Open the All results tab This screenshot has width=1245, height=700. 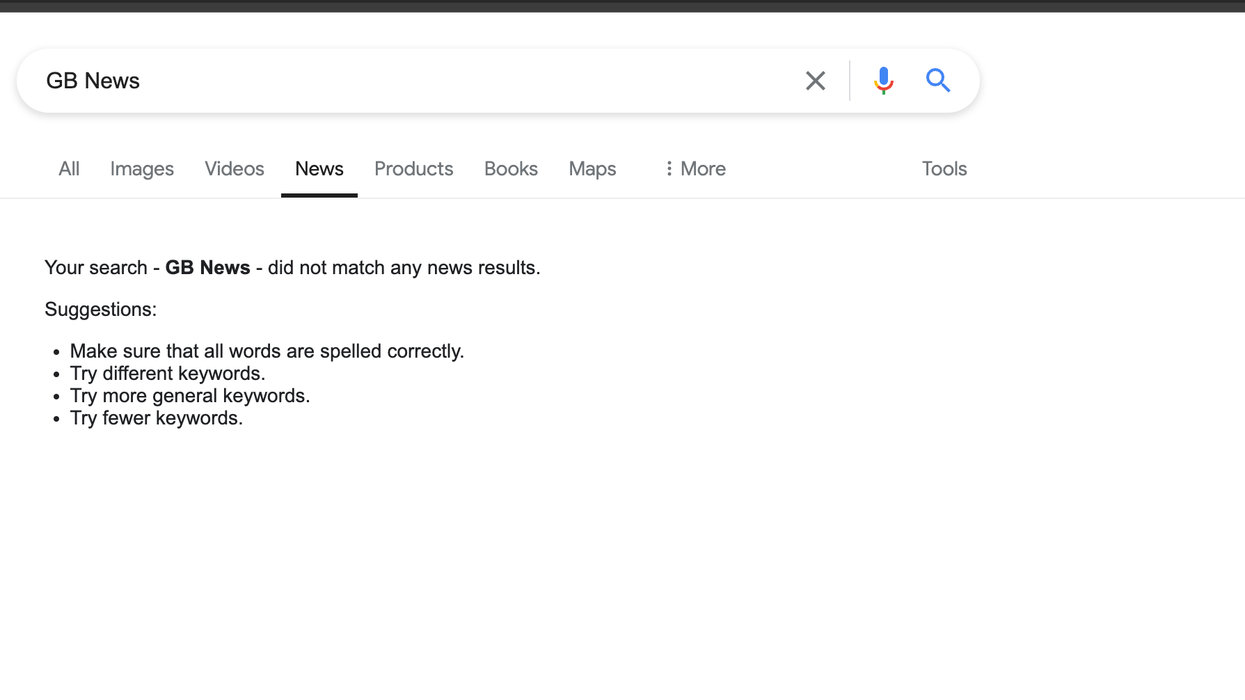pyautogui.click(x=68, y=168)
